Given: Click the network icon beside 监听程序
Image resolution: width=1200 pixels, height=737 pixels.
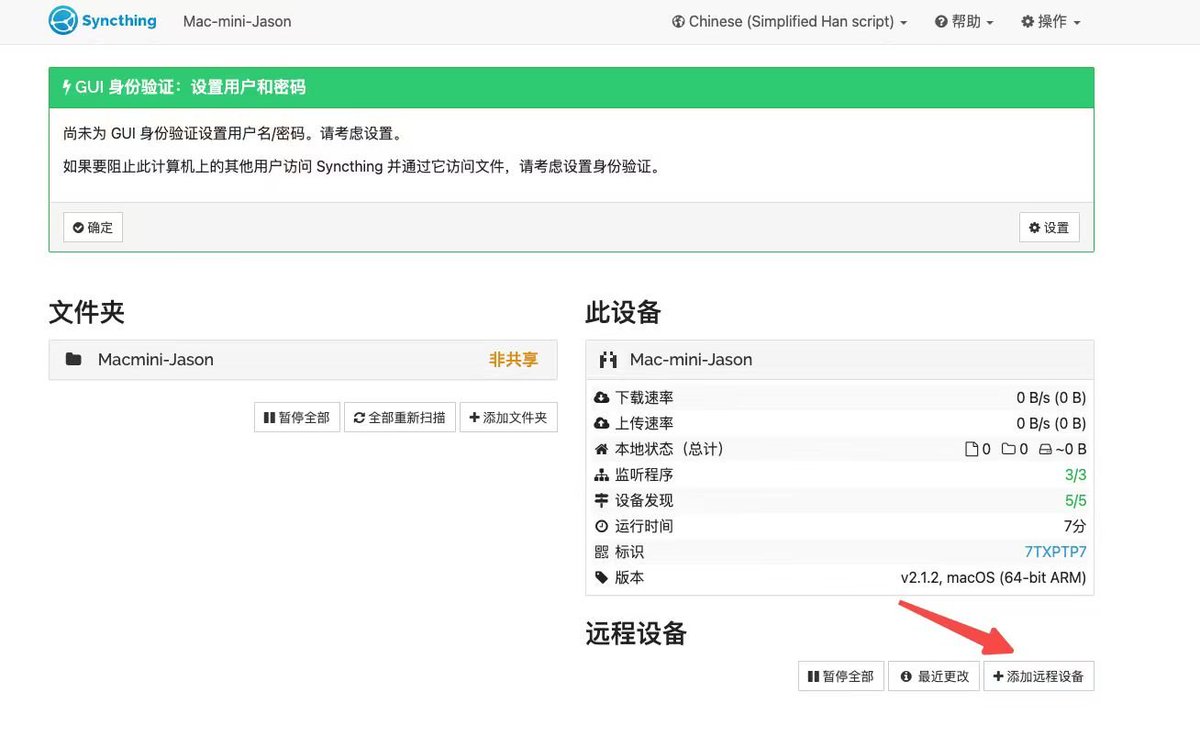Looking at the screenshot, I should pyautogui.click(x=601, y=475).
